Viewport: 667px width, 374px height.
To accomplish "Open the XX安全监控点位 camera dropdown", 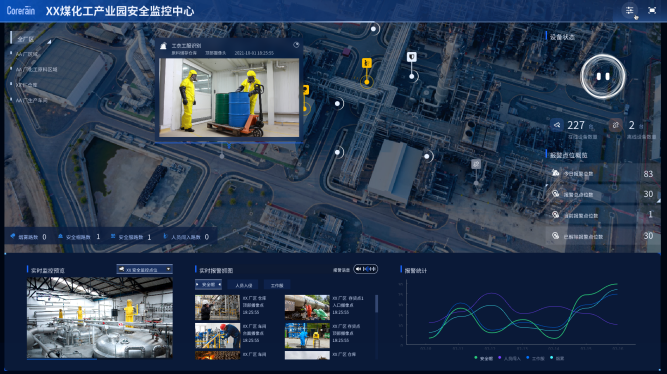I will point(145,269).
